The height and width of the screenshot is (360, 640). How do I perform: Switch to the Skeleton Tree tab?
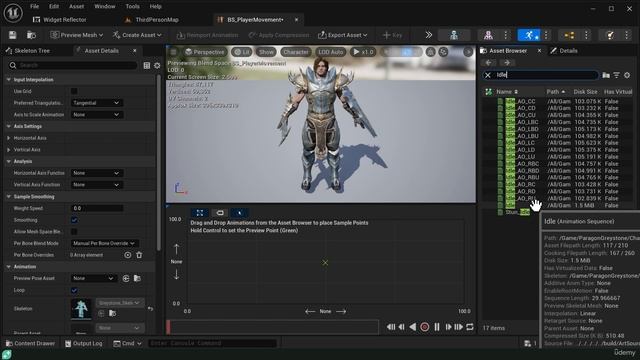click(28, 51)
